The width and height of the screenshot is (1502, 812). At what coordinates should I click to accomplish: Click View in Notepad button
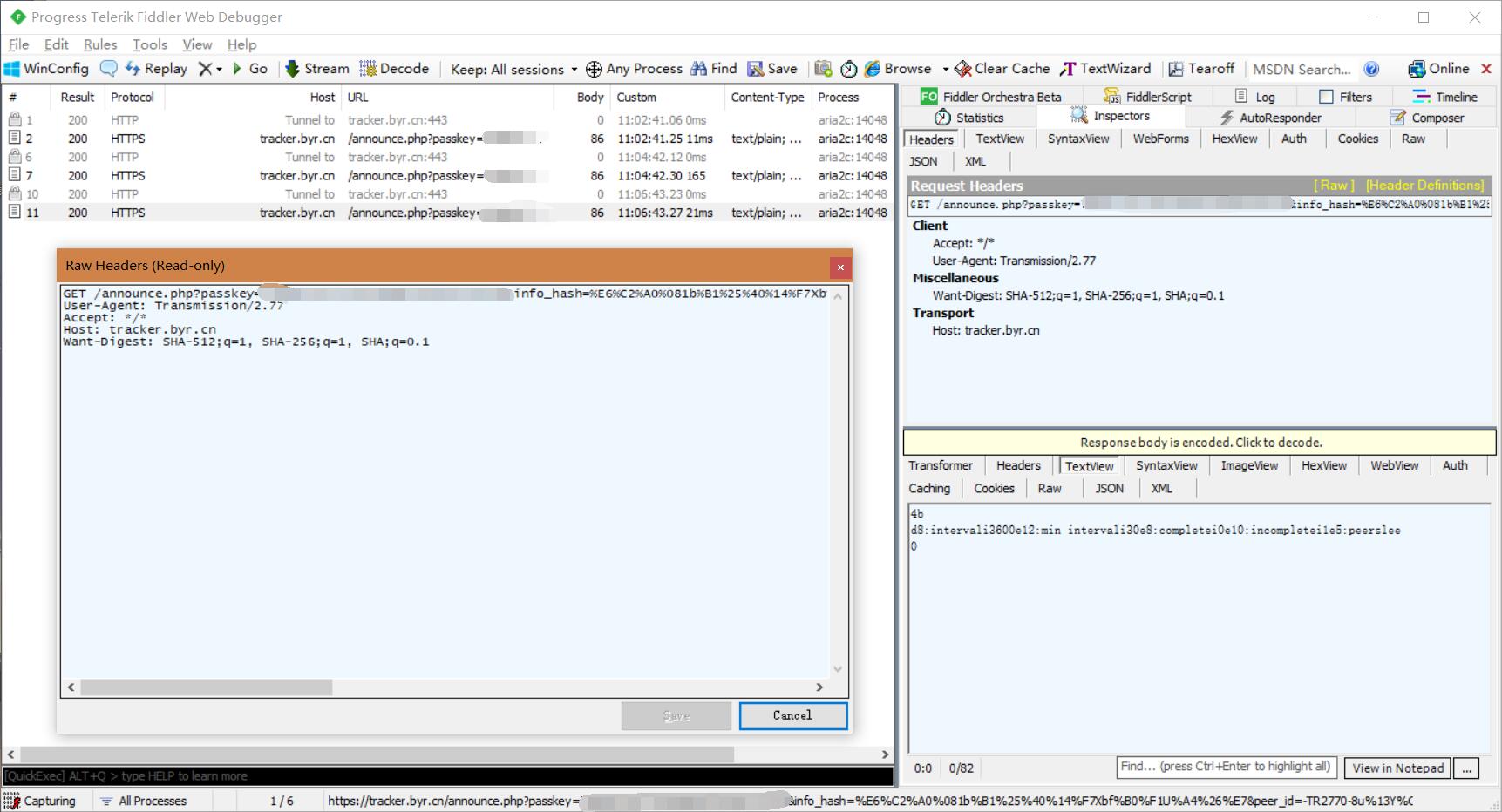(1398, 768)
